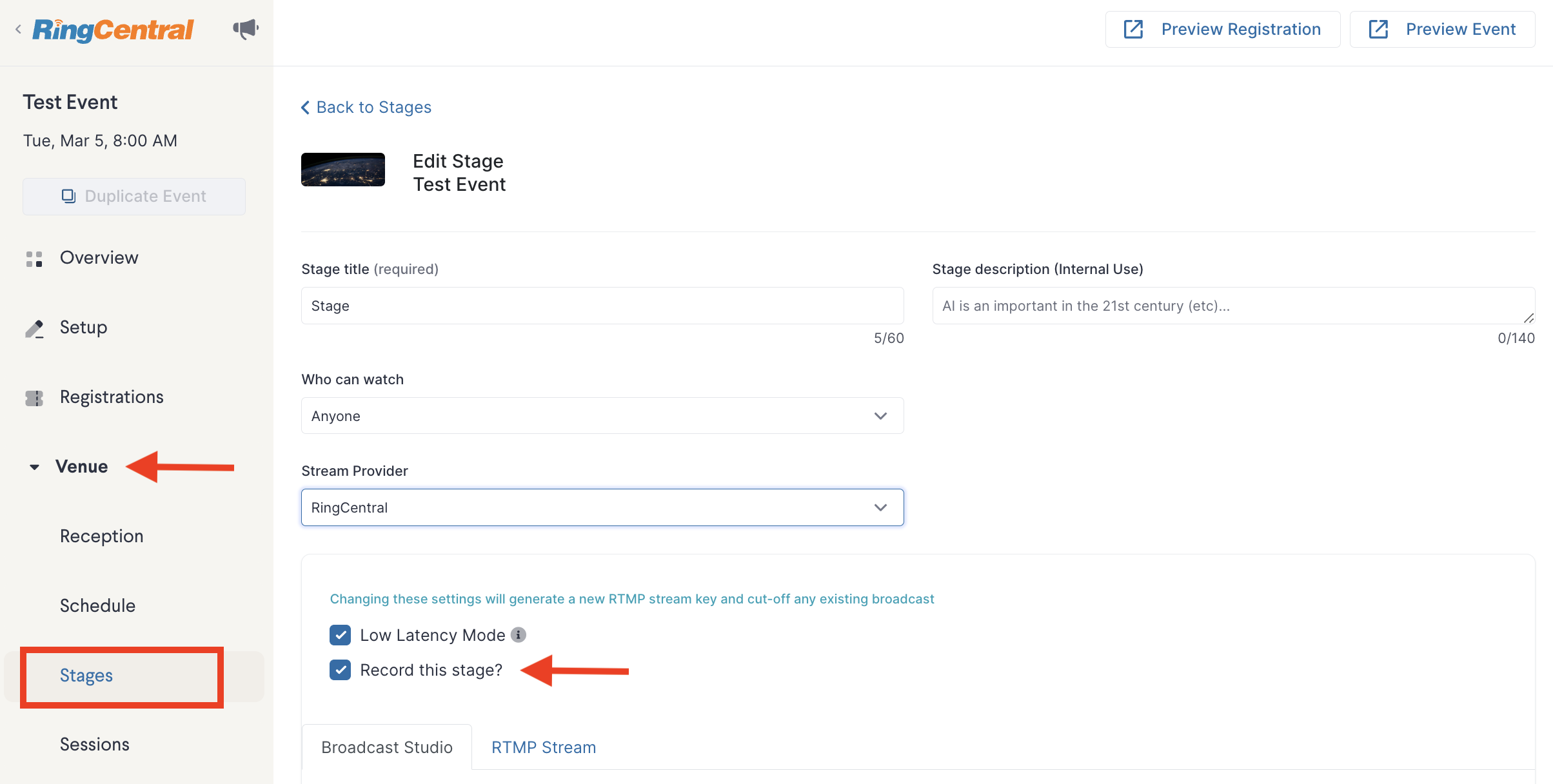Click the 'Low Latency Mode' label text
The image size is (1553, 784).
click(x=433, y=635)
